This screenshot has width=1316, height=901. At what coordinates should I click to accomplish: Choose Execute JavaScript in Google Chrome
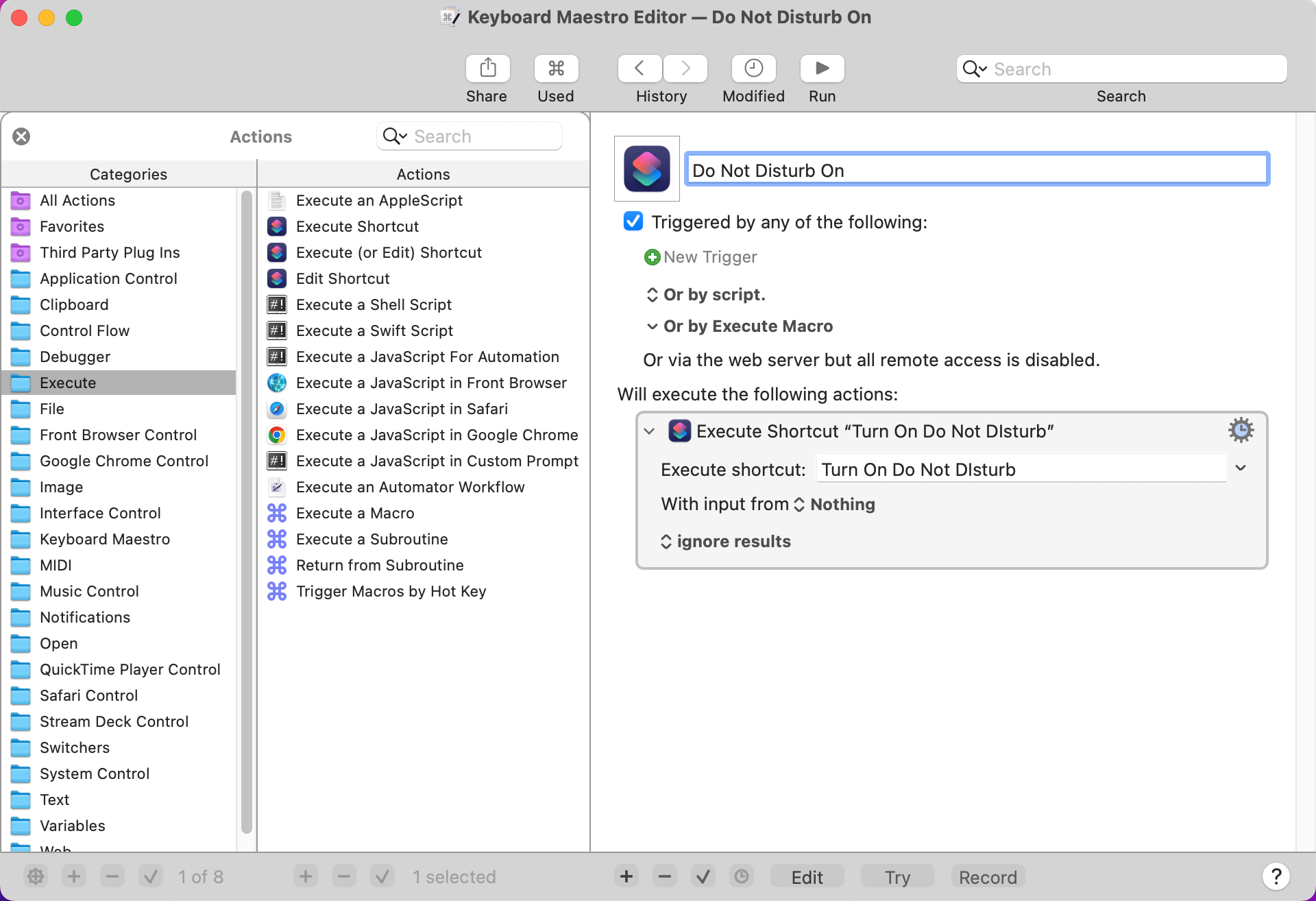click(x=424, y=435)
